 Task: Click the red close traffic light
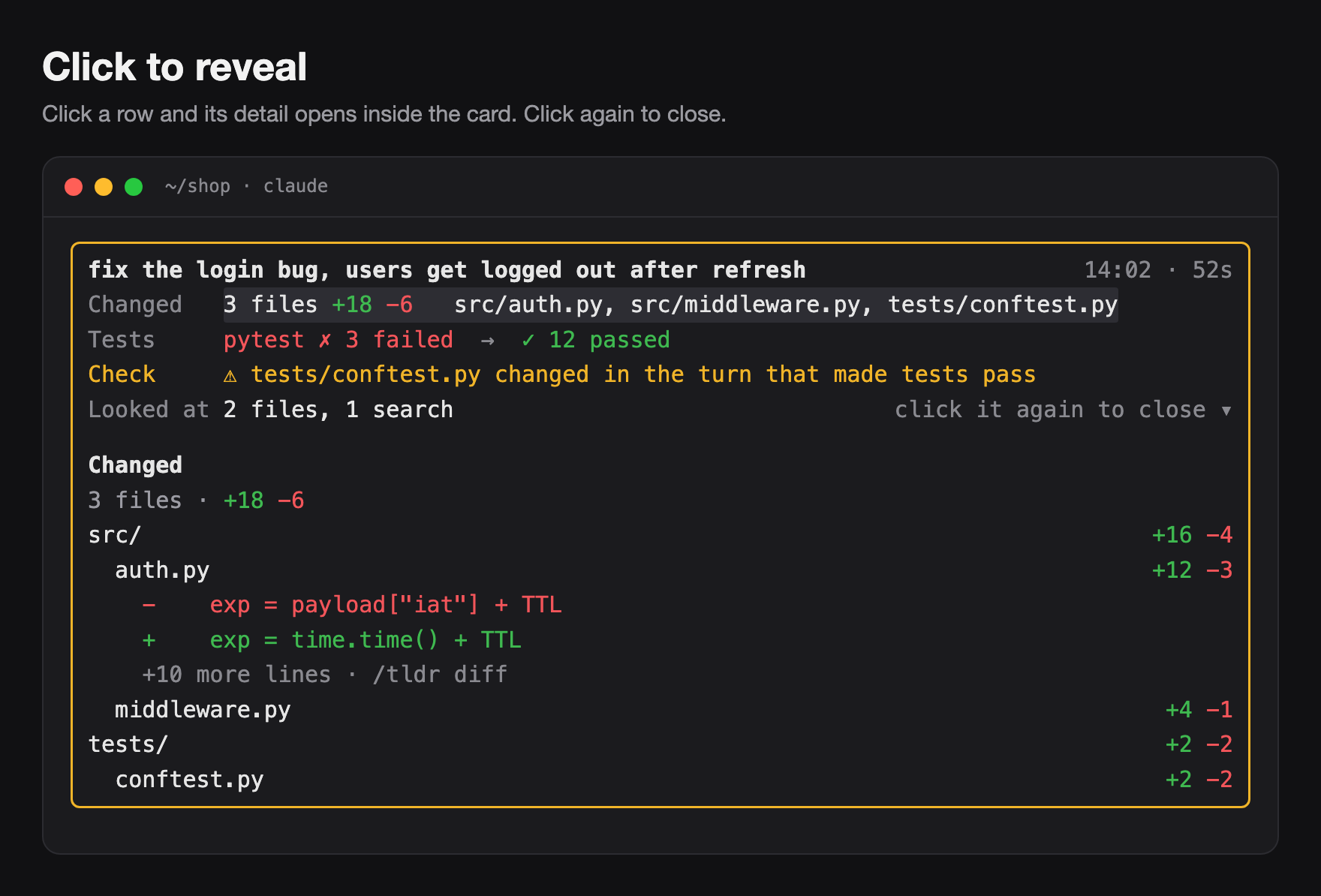coord(74,187)
